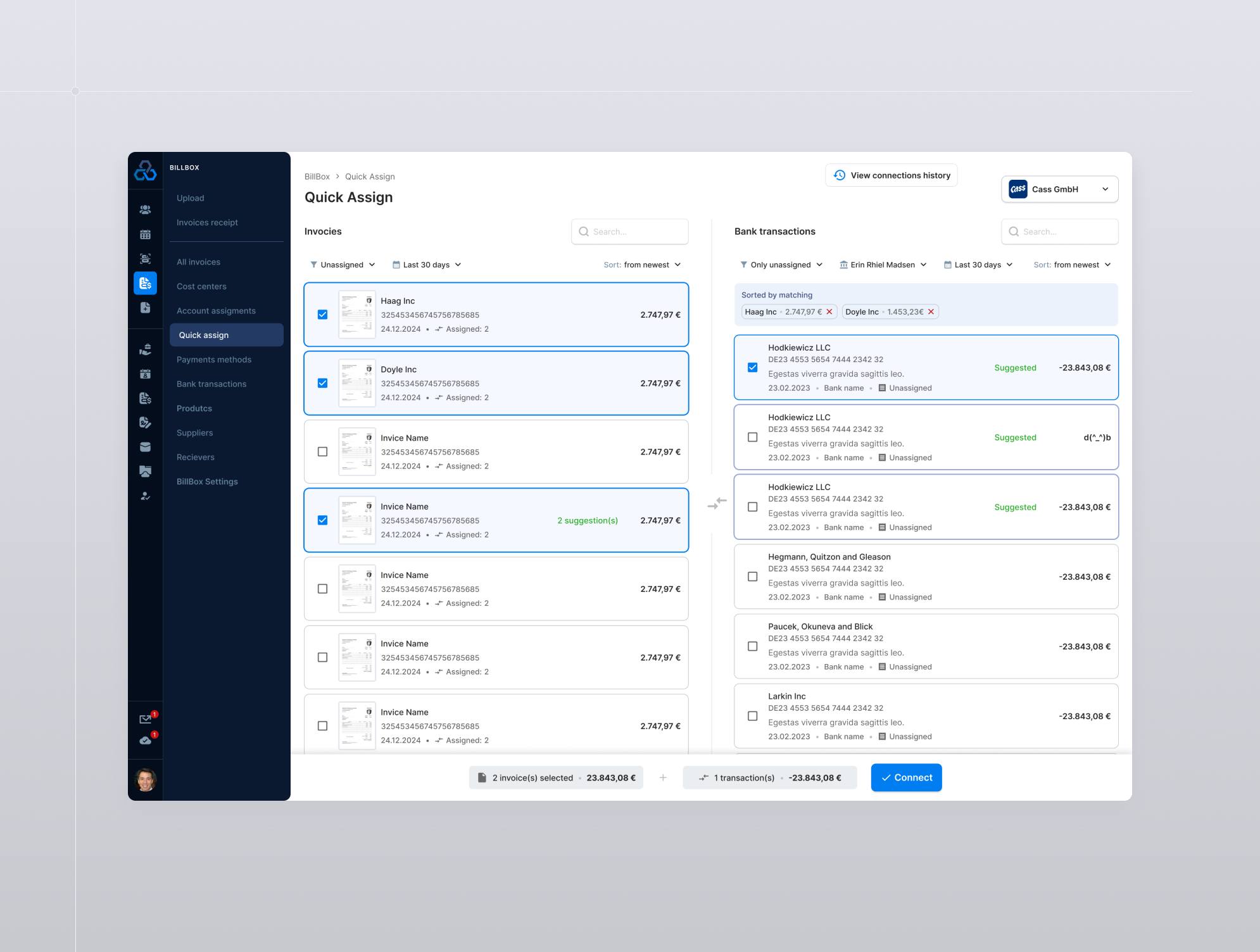Open the team members icon in sidebar
This screenshot has width=1260, height=952.
coord(145,210)
